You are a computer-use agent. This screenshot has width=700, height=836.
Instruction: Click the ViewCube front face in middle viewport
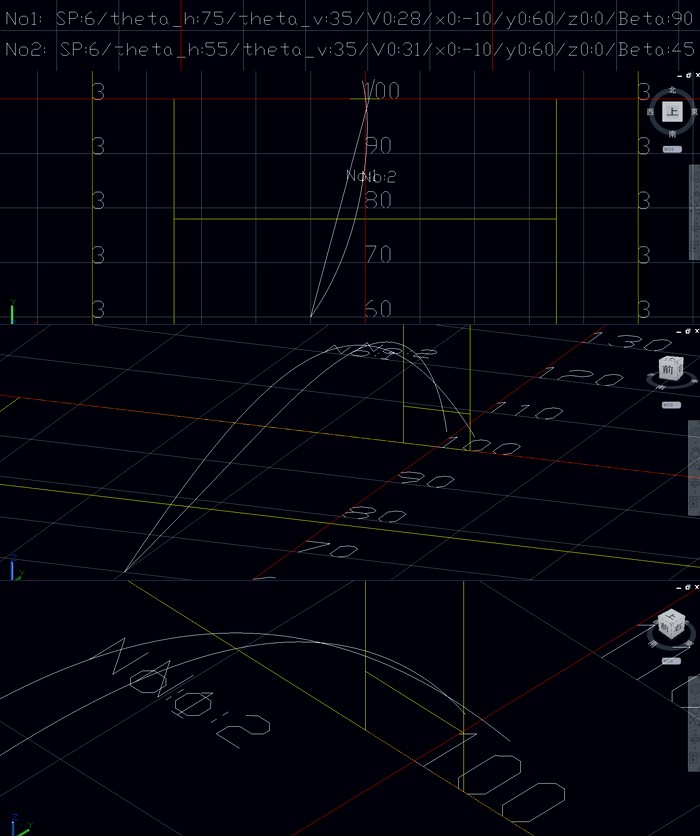tap(668, 370)
